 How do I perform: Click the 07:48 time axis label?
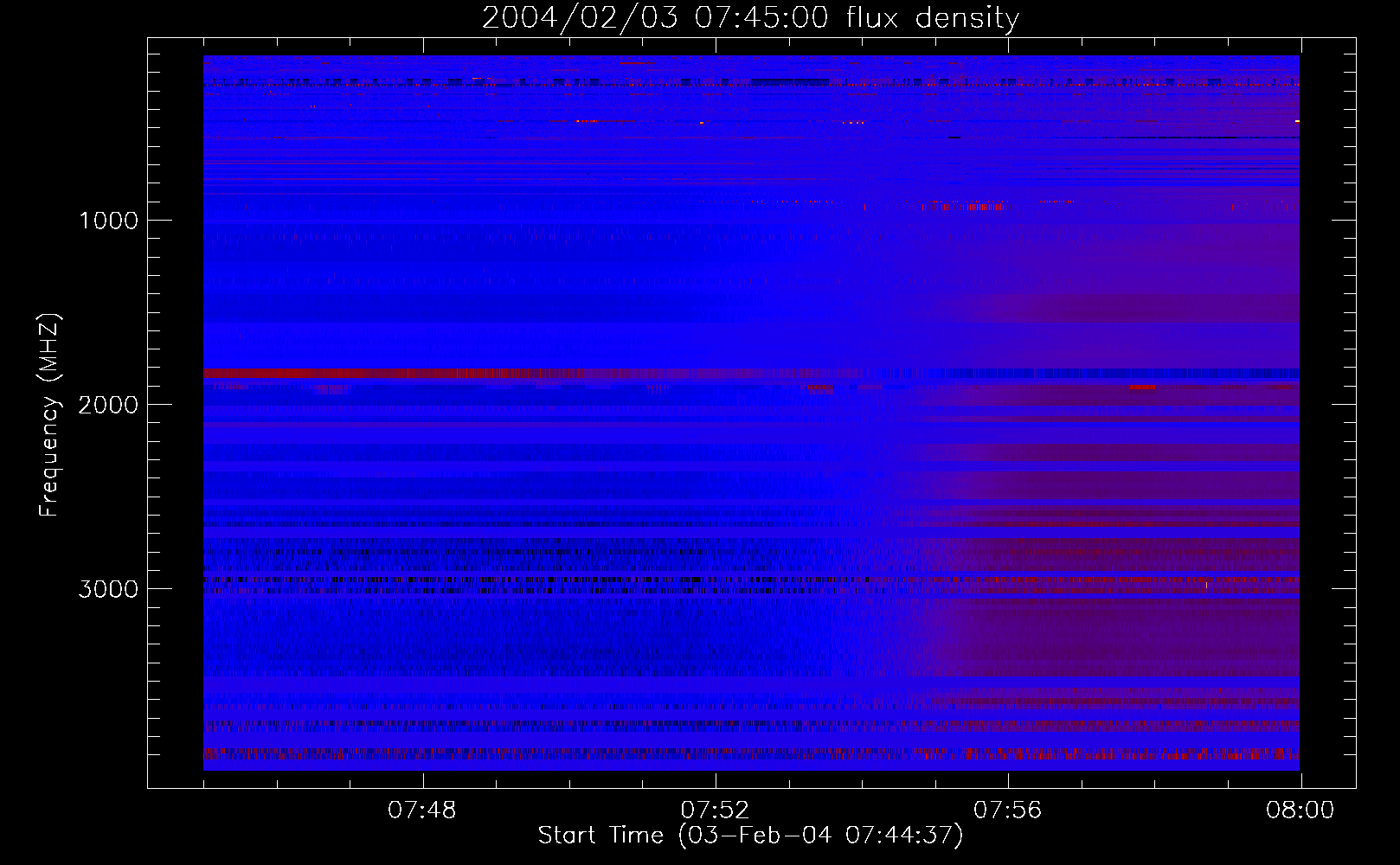pyautogui.click(x=422, y=811)
